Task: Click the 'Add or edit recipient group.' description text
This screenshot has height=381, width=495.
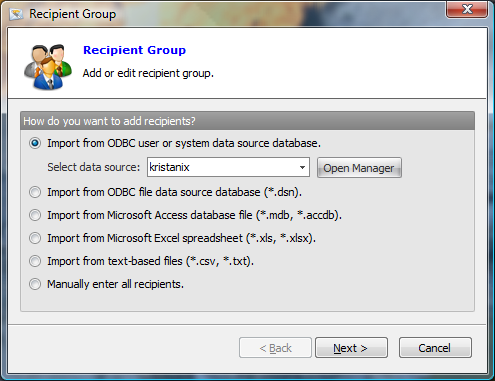Action: coord(148,73)
